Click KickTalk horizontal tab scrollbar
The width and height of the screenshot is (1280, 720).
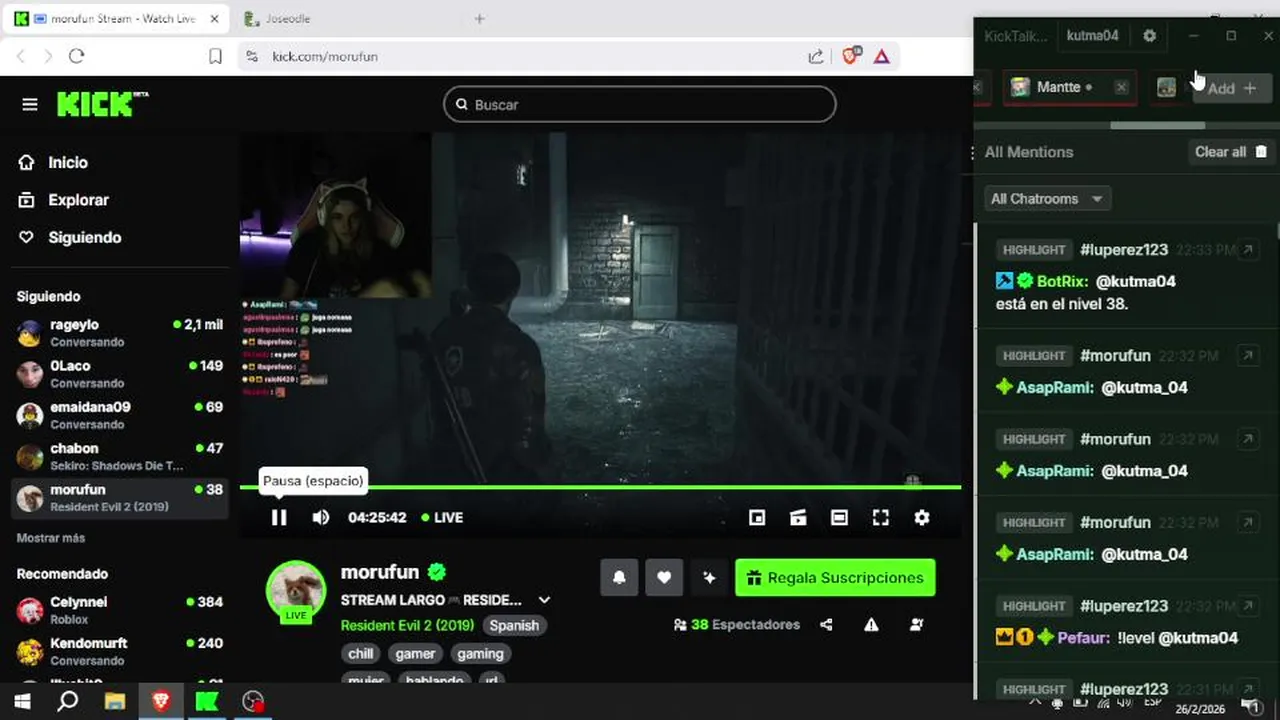click(1158, 125)
